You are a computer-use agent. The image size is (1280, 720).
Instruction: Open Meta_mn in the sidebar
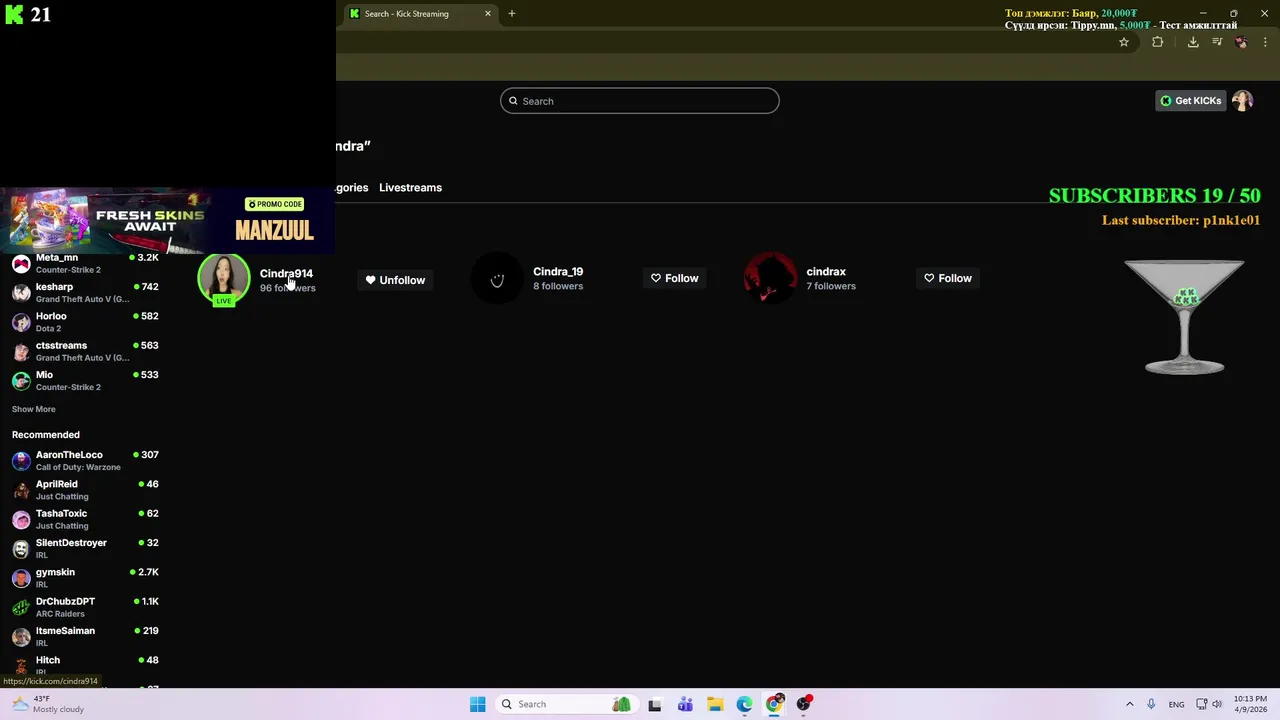[85, 263]
